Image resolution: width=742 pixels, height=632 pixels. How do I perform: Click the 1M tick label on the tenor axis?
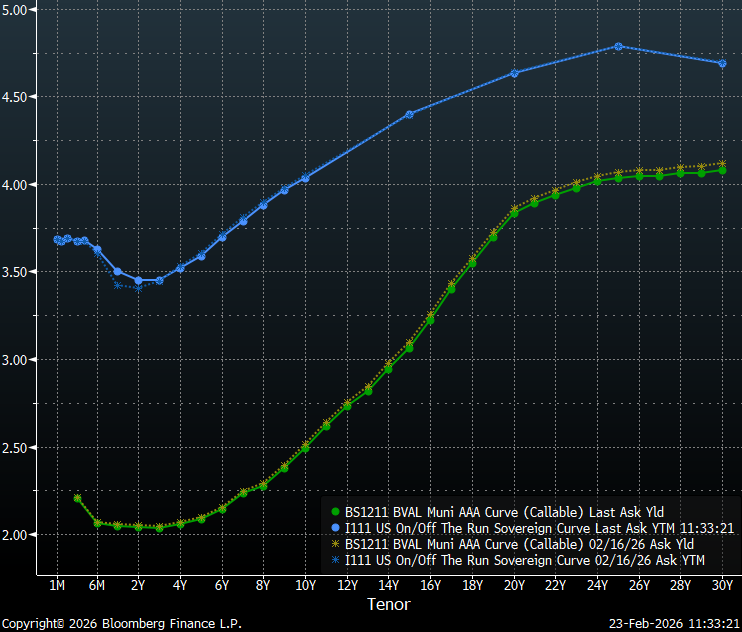(57, 585)
